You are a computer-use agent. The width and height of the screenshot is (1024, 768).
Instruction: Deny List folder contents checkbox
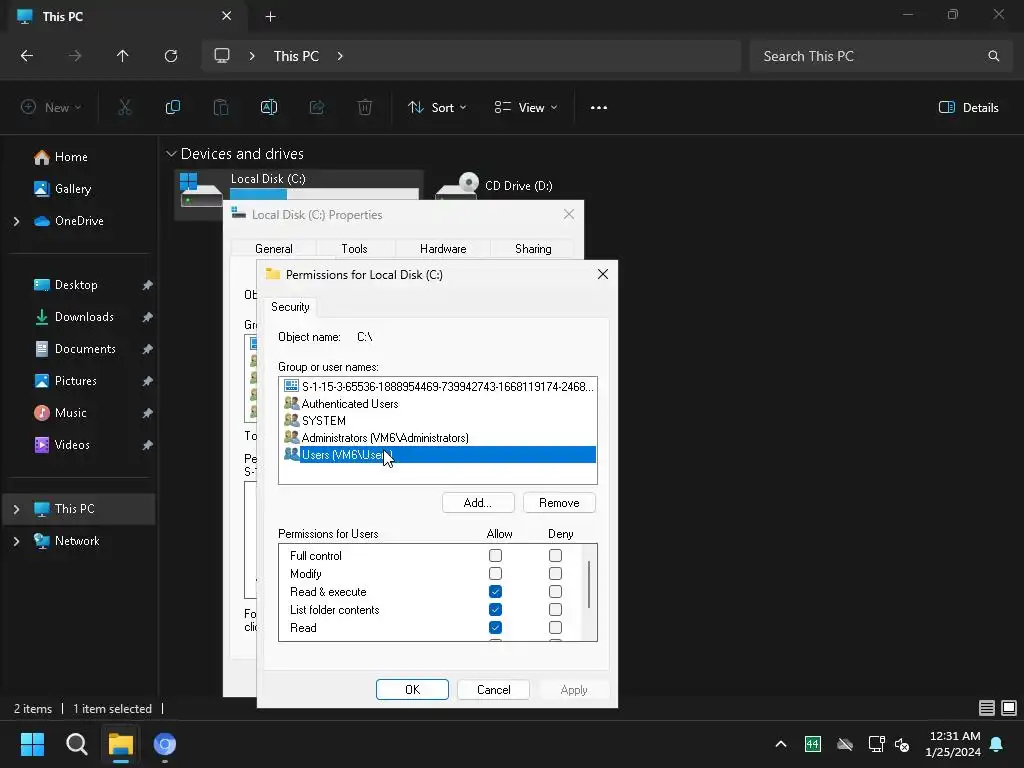(555, 609)
